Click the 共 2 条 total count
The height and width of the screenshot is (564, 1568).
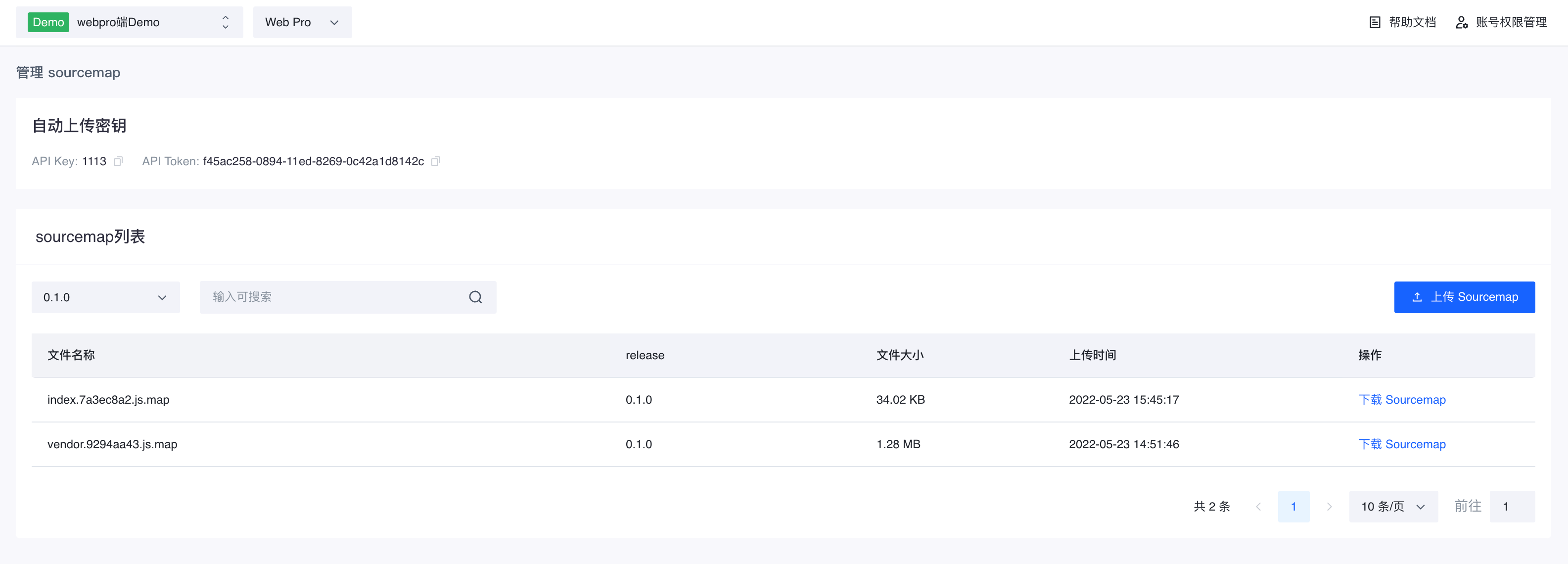[x=1212, y=507]
